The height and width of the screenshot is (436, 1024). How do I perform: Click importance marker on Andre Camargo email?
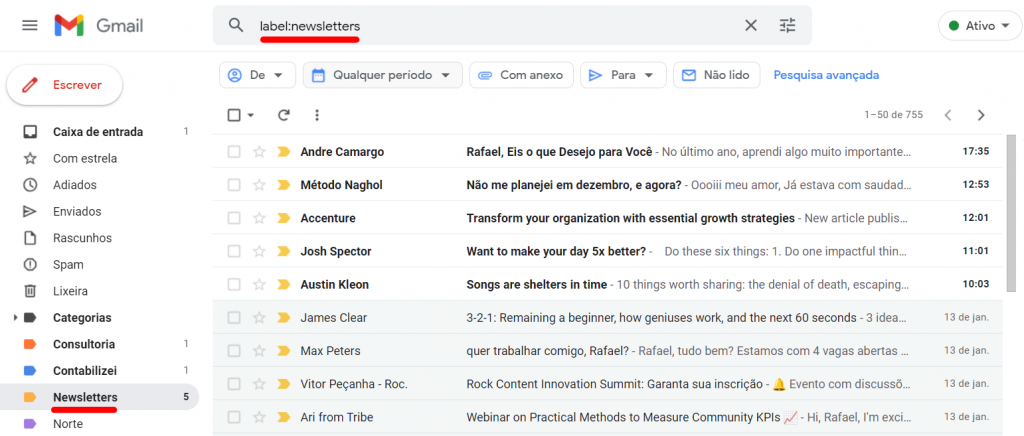[x=283, y=151]
